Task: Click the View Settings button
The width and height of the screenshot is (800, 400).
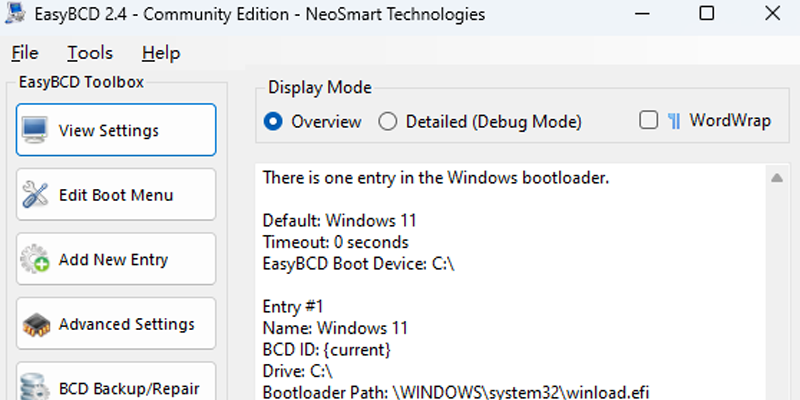Action: click(116, 130)
